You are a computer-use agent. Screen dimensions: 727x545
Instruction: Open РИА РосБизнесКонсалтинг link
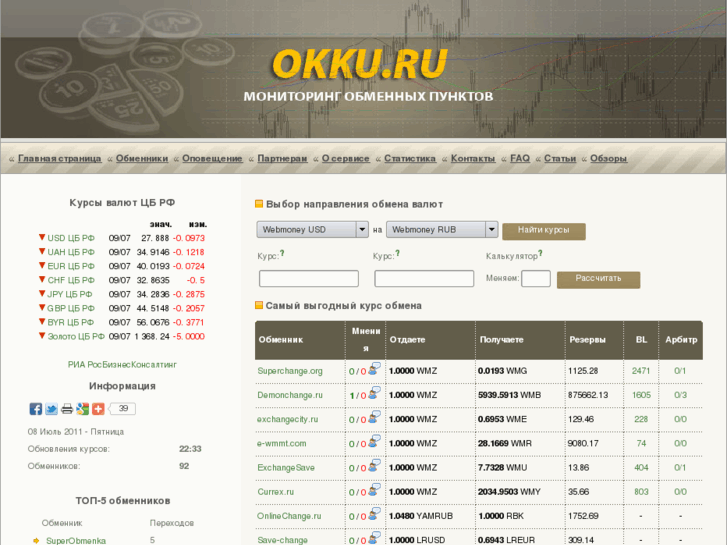click(122, 365)
